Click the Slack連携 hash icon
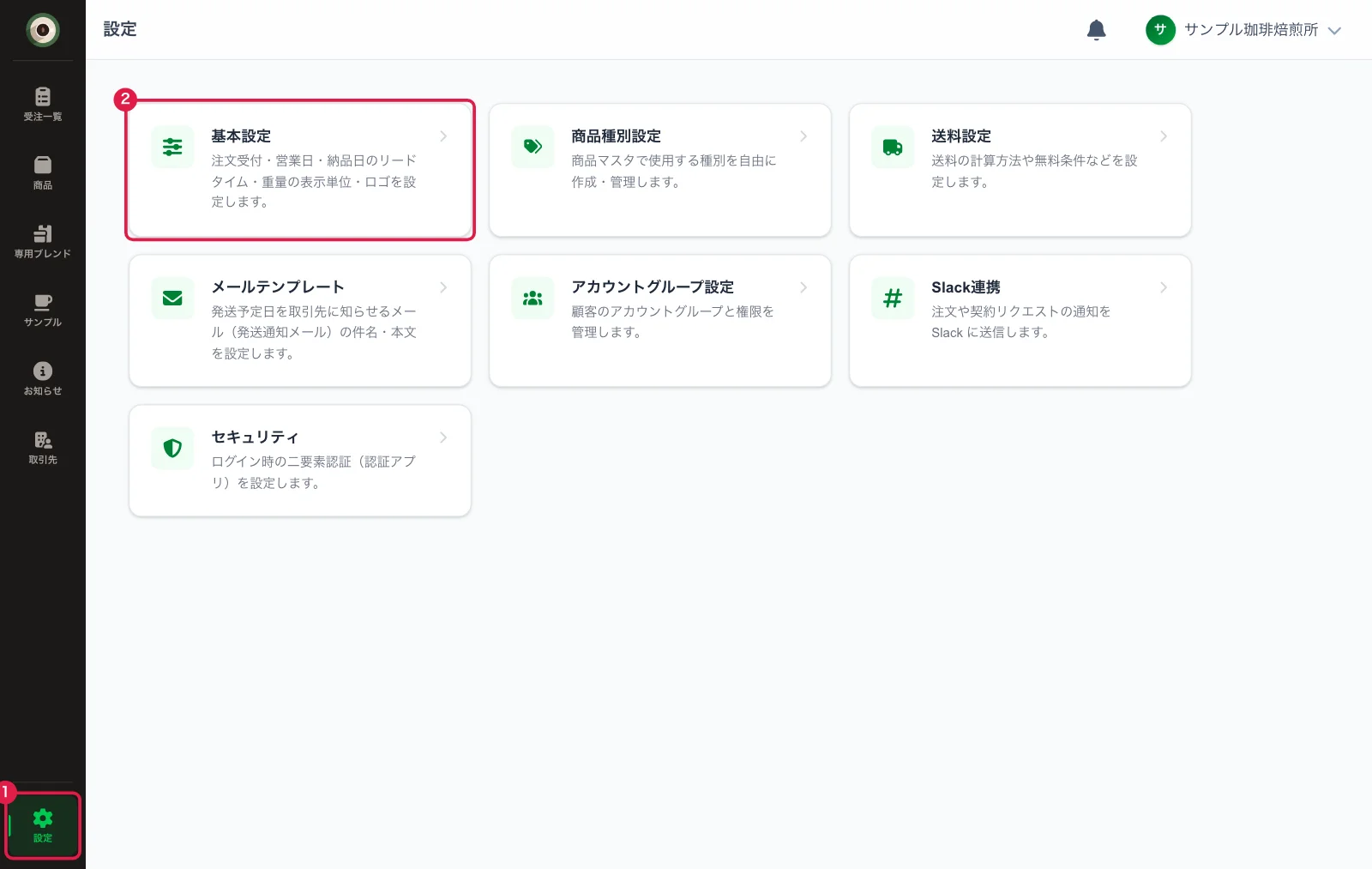Image resolution: width=1372 pixels, height=869 pixels. pyautogui.click(x=893, y=298)
